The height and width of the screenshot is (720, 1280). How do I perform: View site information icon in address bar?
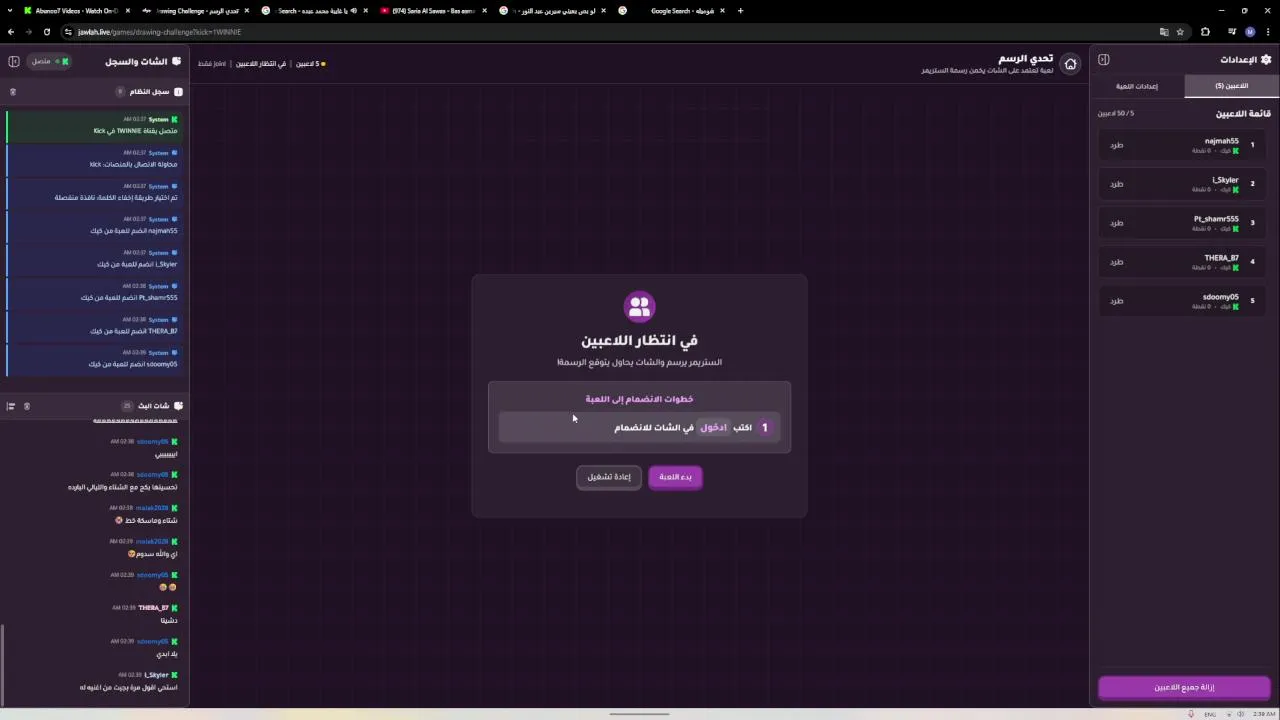[x=67, y=32]
